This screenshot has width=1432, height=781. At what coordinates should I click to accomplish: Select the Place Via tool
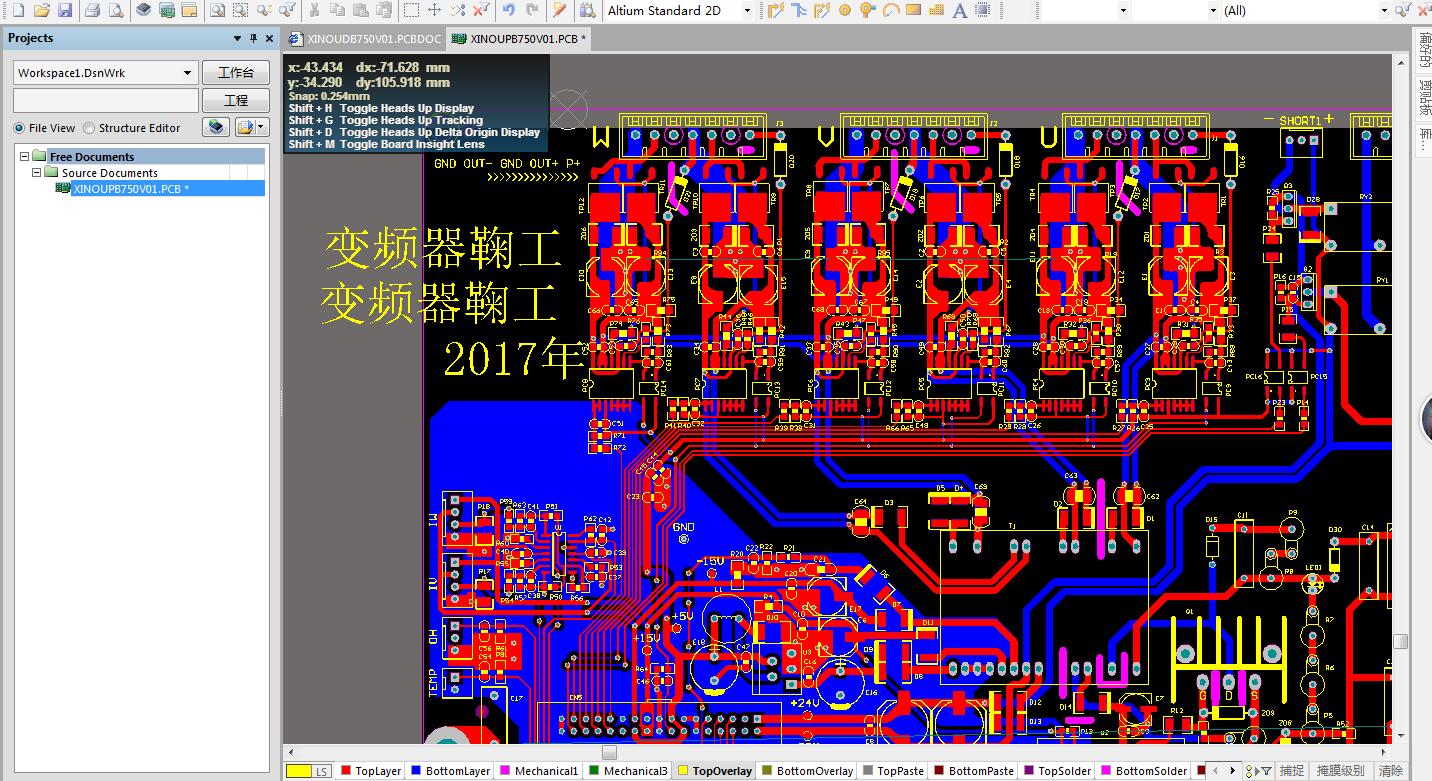click(x=867, y=11)
